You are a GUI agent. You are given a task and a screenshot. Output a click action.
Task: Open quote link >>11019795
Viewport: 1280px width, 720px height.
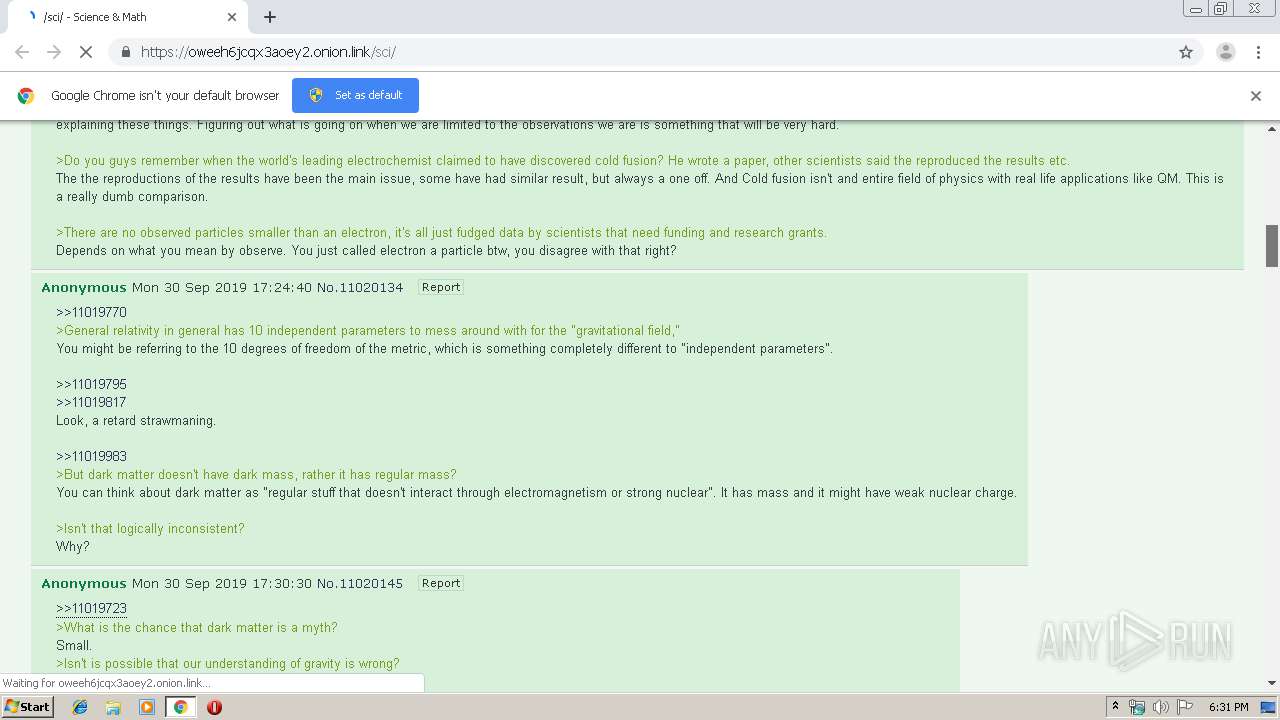(x=91, y=385)
